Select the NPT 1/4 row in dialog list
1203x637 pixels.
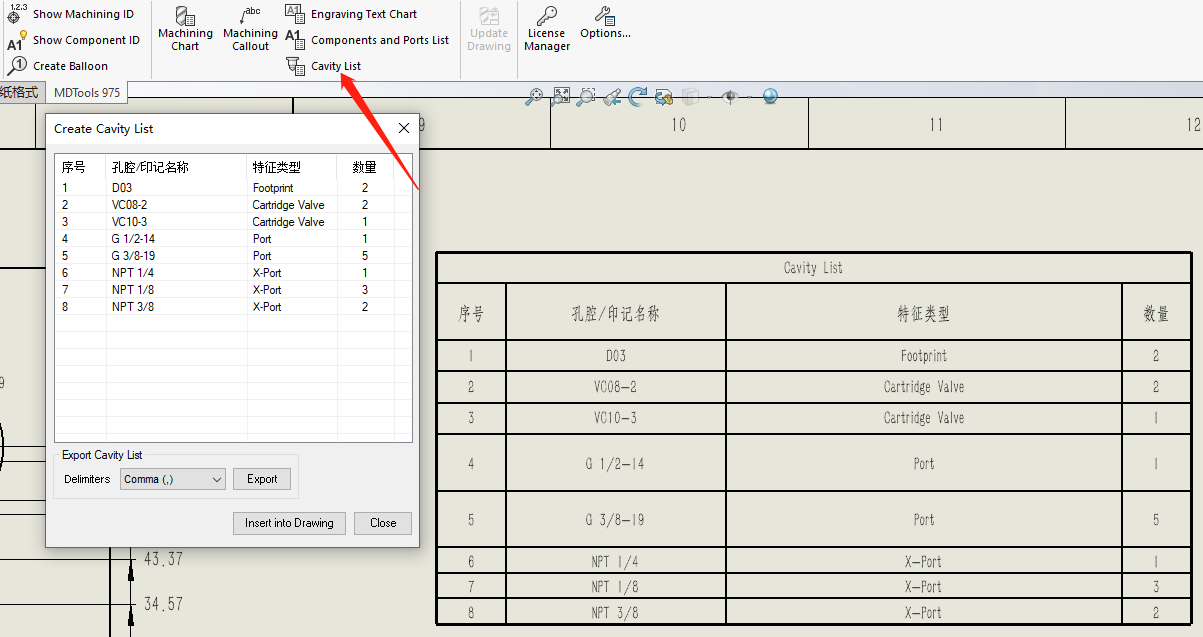(232, 273)
